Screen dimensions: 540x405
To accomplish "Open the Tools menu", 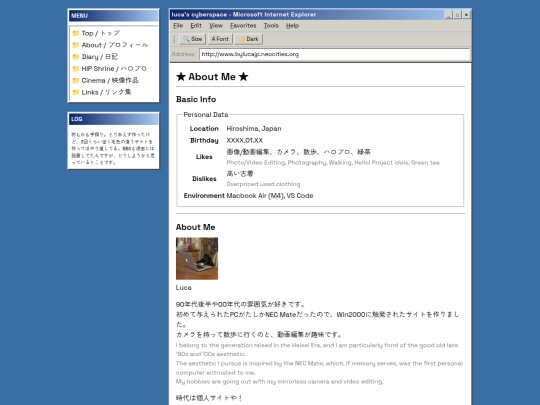I will pos(271,26).
